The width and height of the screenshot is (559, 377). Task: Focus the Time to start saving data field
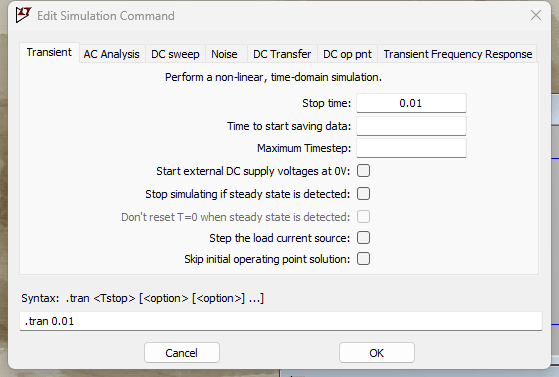[411, 126]
